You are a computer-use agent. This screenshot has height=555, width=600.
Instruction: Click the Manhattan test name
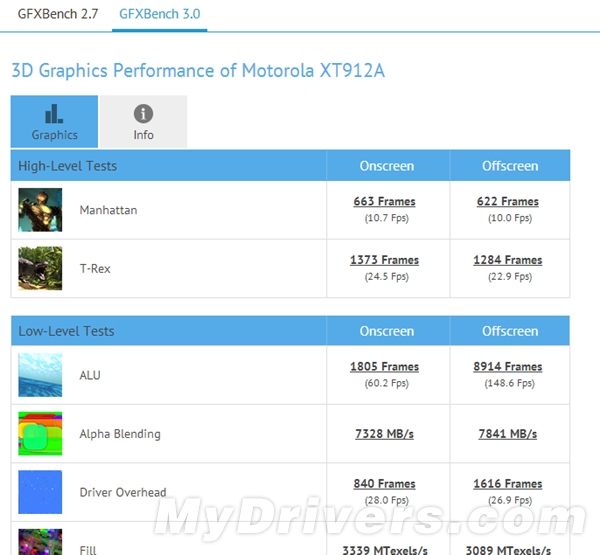108,210
